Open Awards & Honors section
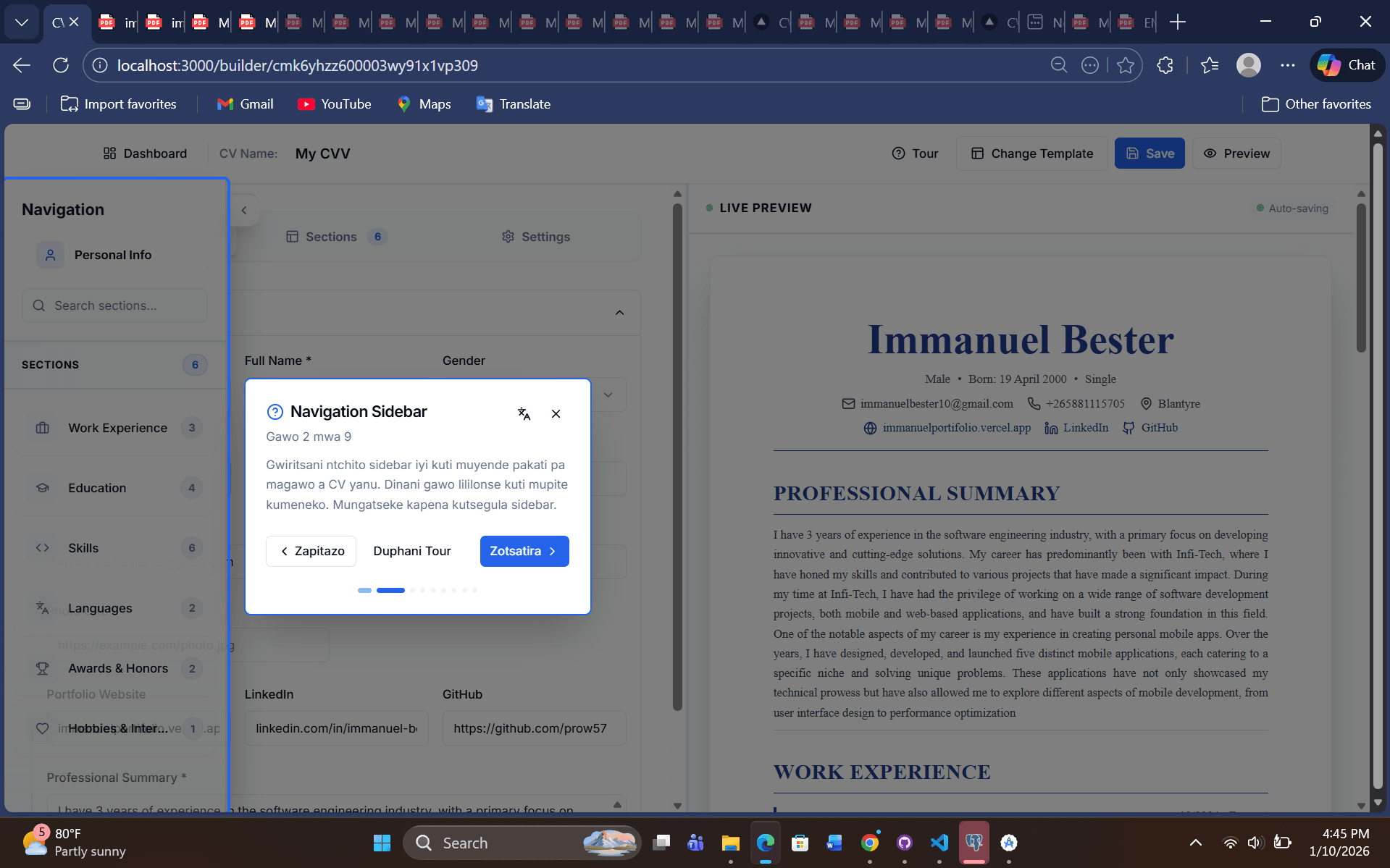Screen dimensions: 1390x868 [115, 668]
